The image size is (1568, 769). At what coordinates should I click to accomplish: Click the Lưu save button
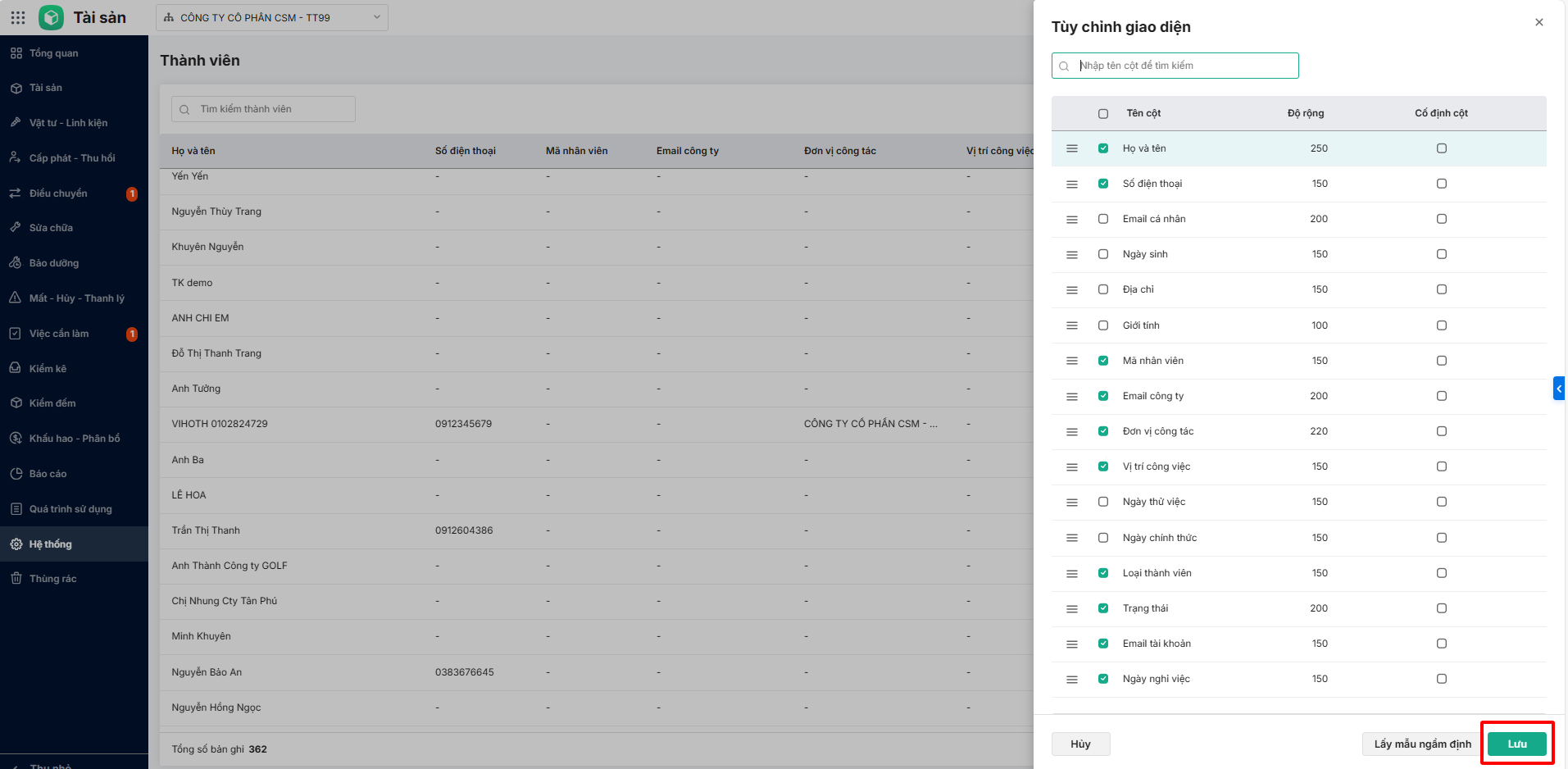(1516, 744)
